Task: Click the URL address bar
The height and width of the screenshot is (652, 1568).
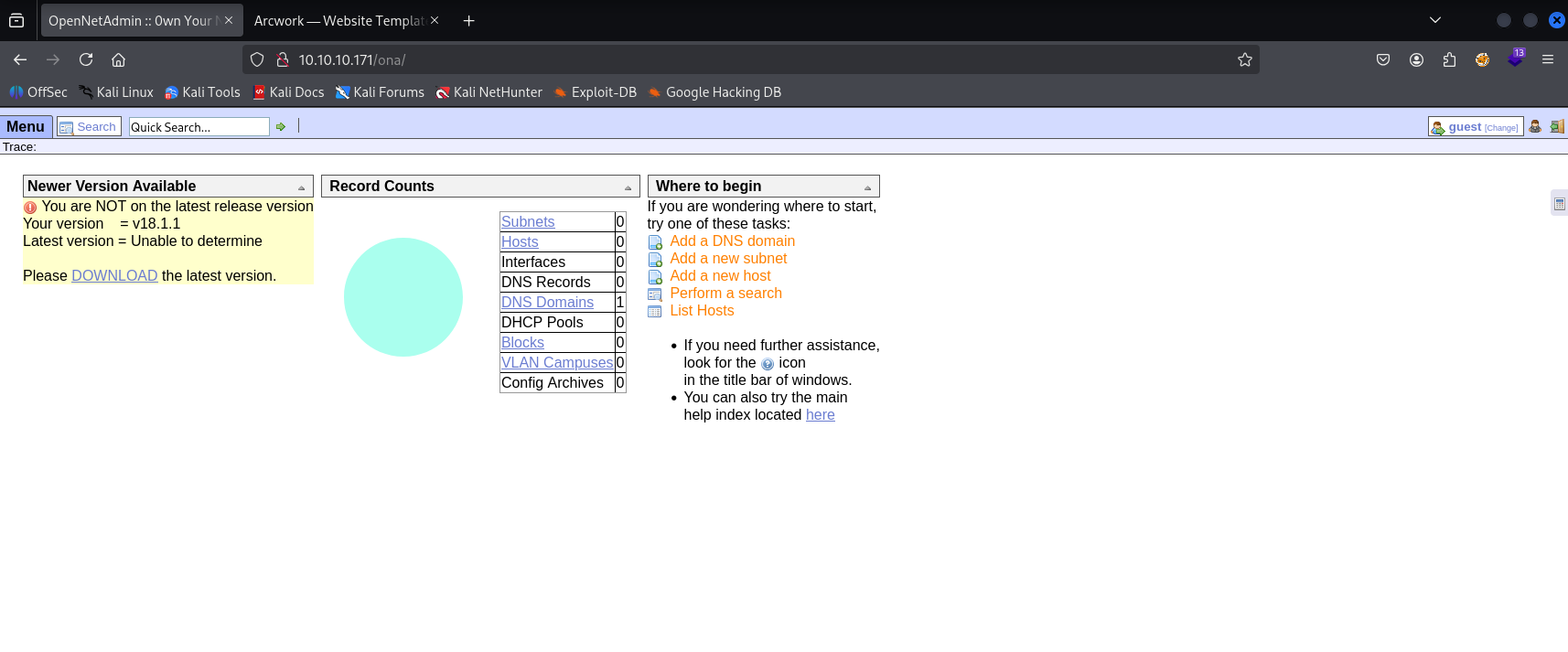Action: [750, 59]
